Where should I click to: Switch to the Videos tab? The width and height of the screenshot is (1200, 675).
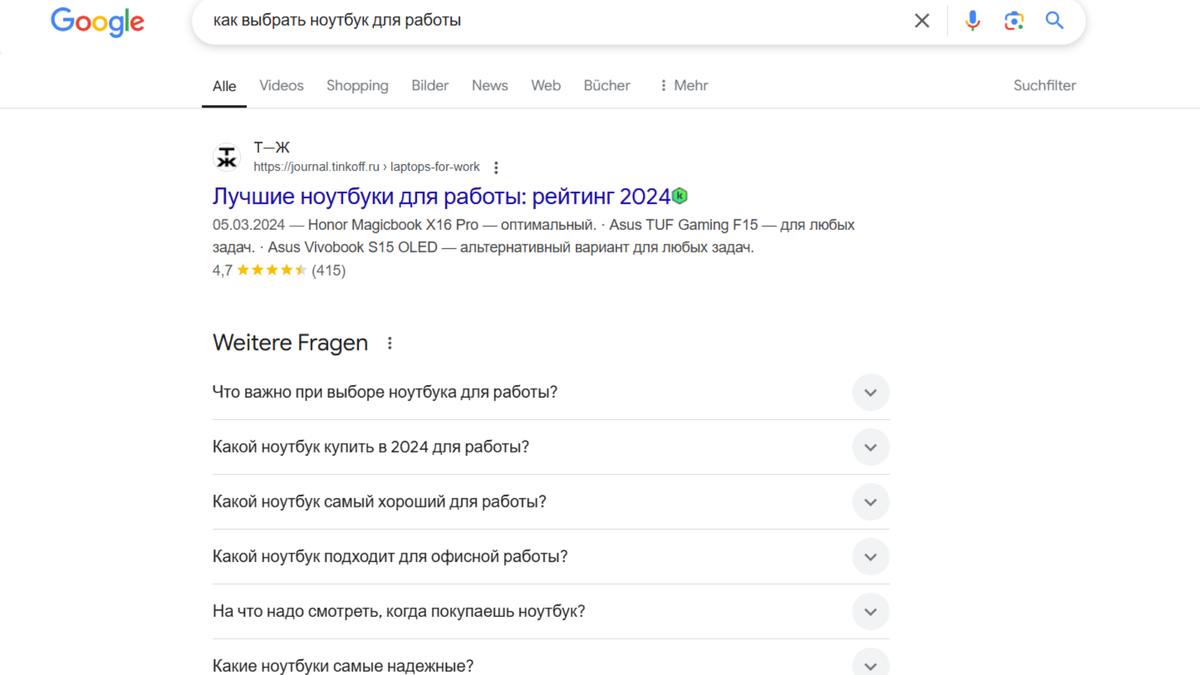[281, 86]
